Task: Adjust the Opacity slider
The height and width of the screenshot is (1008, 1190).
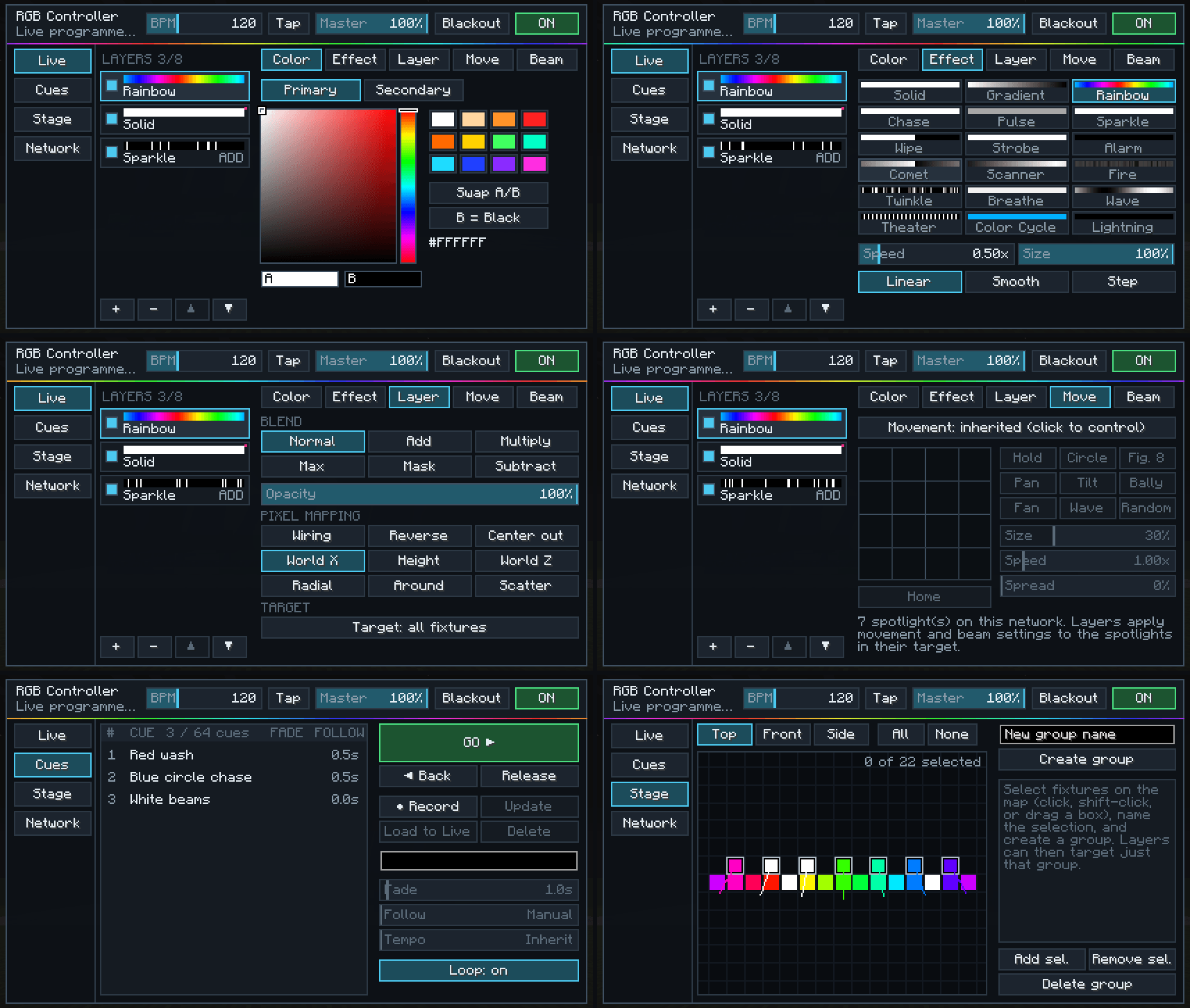Action: pos(419,494)
